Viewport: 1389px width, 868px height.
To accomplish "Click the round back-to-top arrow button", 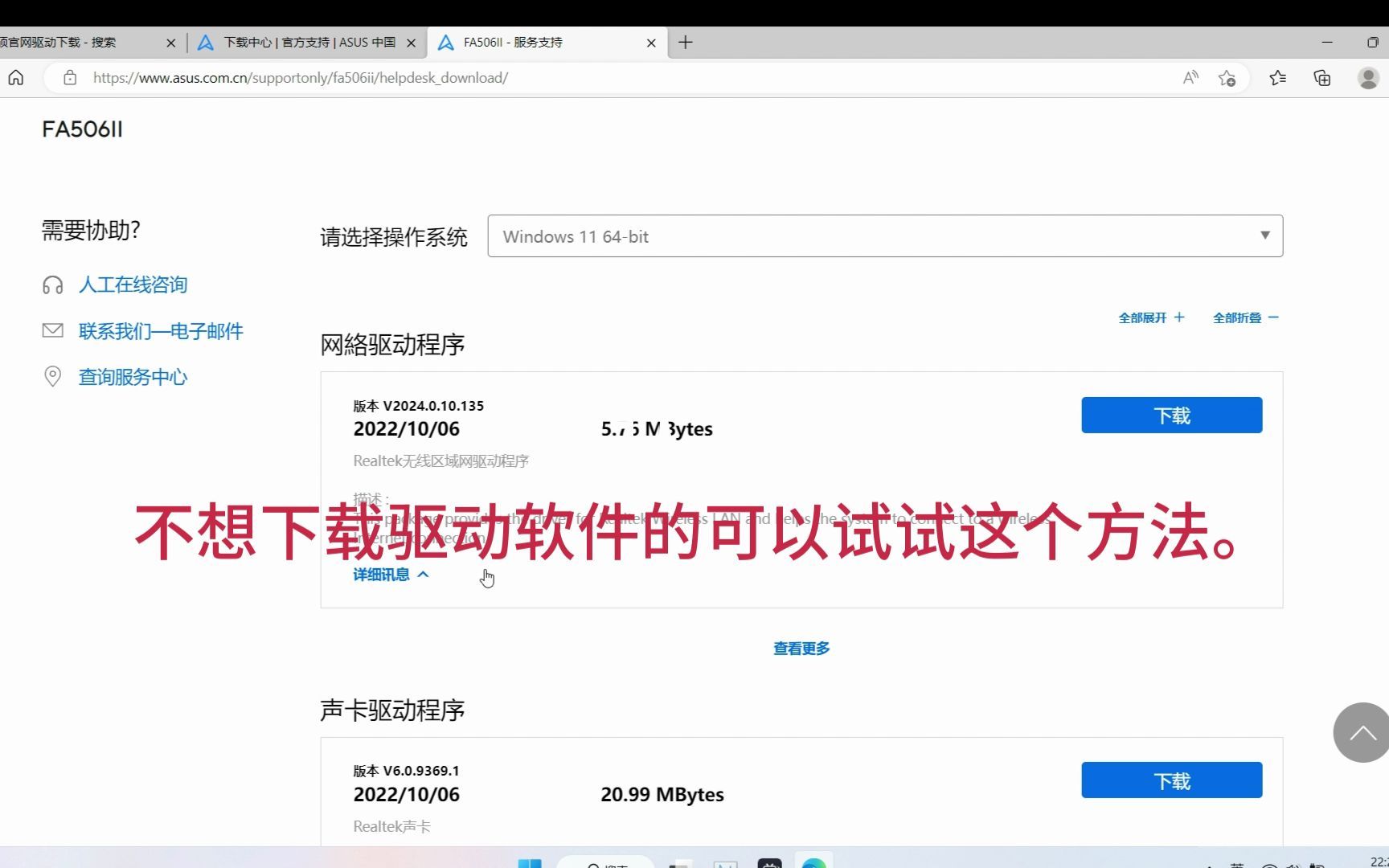I will pos(1362,732).
